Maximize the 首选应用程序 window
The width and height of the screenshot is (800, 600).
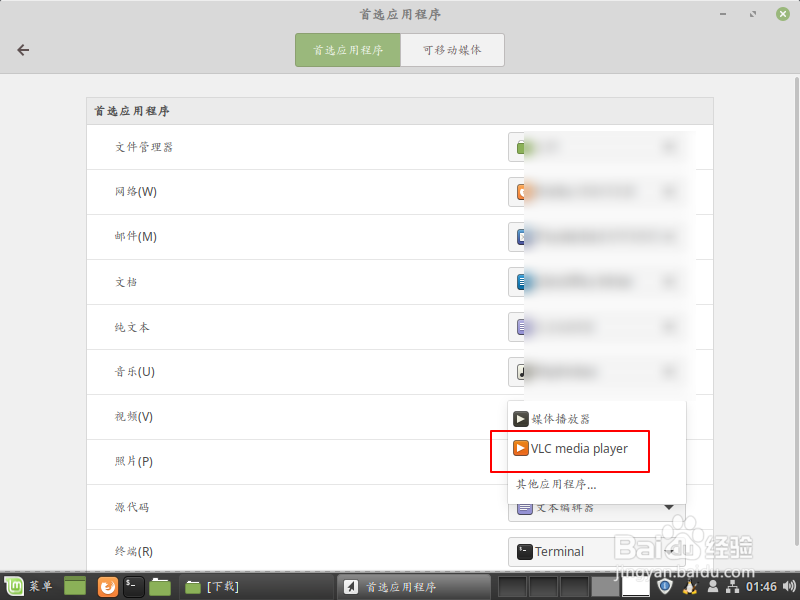point(753,14)
